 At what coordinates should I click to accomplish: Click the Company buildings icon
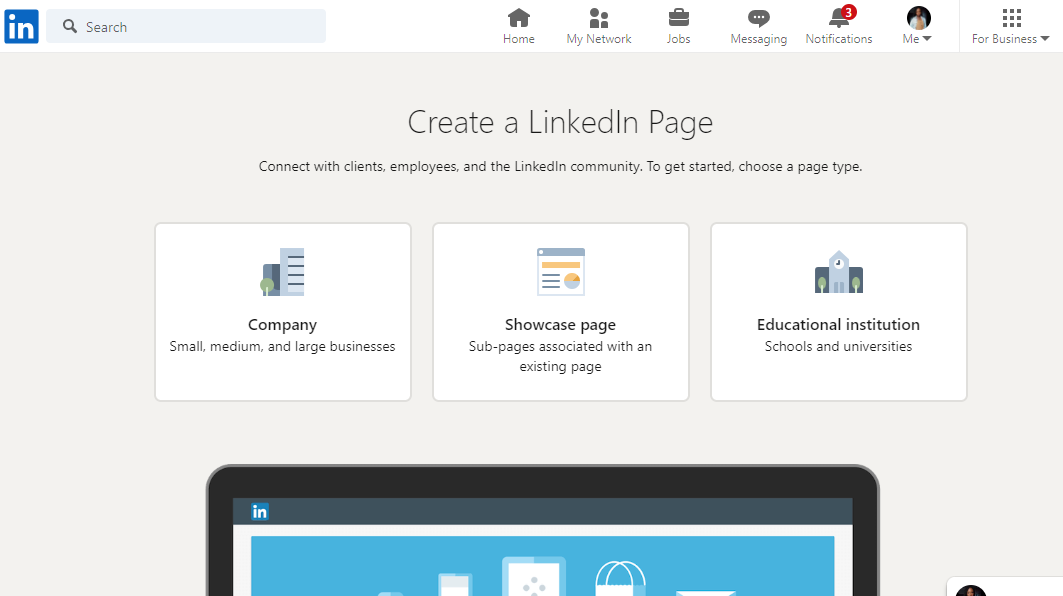pos(282,270)
